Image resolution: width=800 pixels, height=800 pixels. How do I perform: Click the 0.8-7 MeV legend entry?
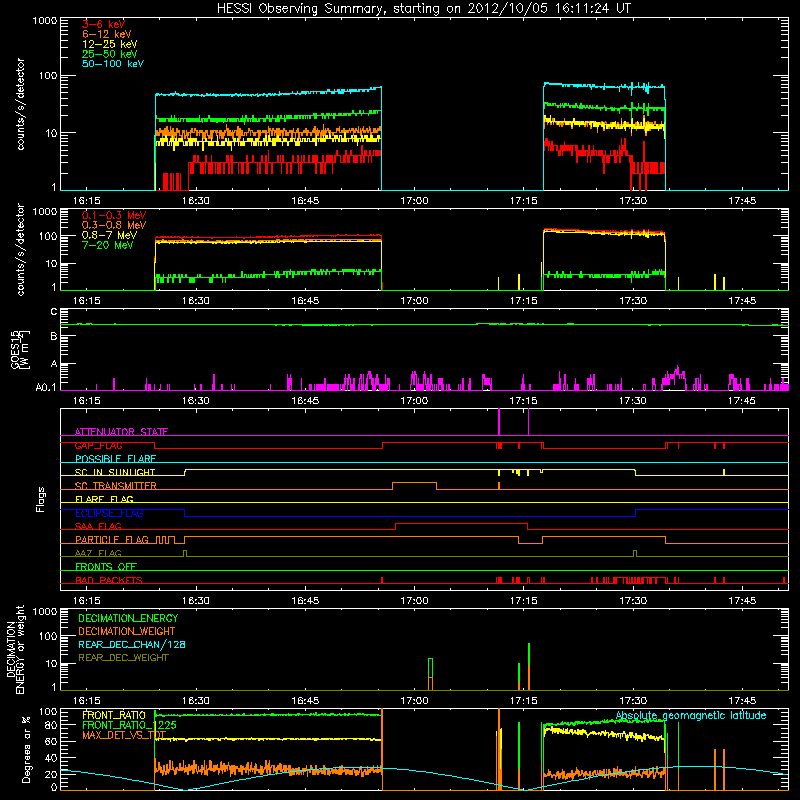tap(109, 235)
